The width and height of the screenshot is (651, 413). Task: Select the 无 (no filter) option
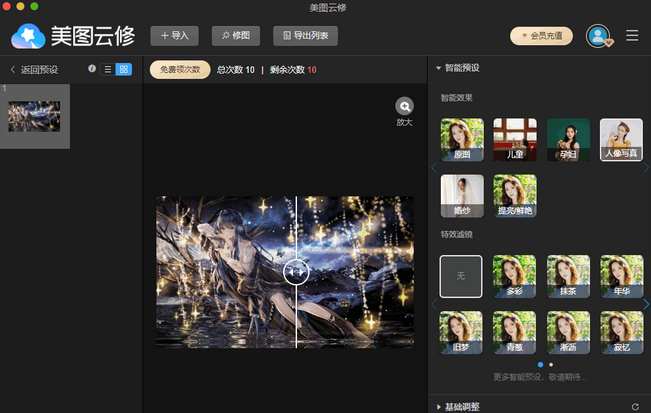click(461, 275)
